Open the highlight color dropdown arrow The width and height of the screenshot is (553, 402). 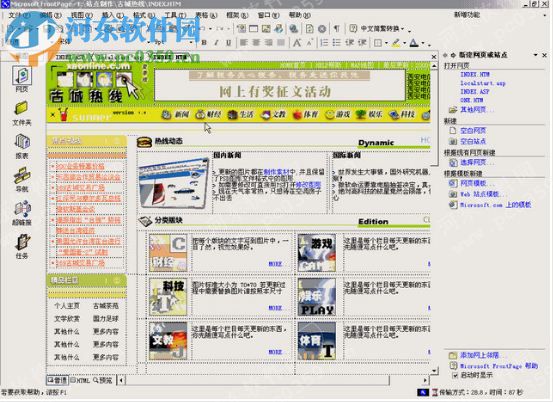point(404,43)
